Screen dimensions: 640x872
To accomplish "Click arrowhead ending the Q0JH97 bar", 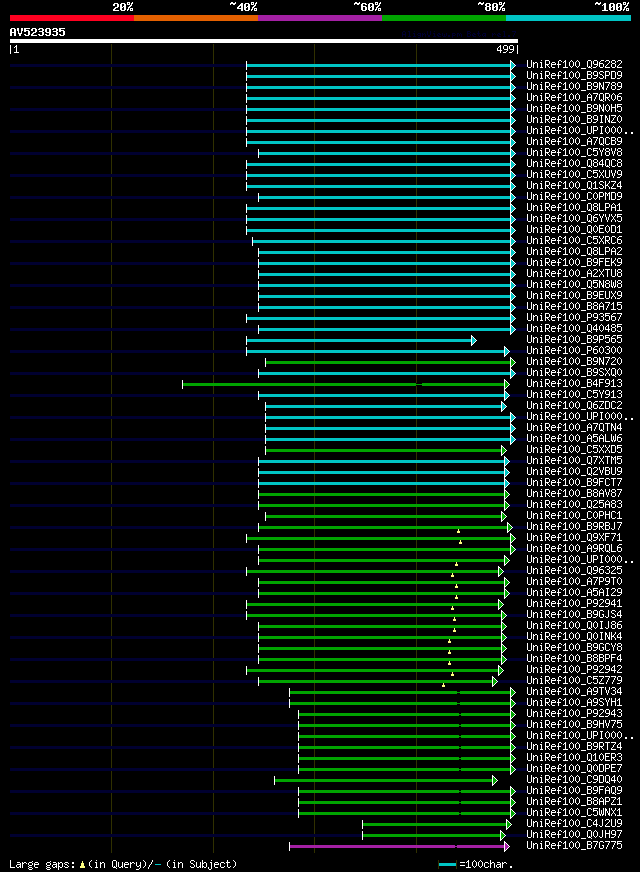I will point(503,835).
